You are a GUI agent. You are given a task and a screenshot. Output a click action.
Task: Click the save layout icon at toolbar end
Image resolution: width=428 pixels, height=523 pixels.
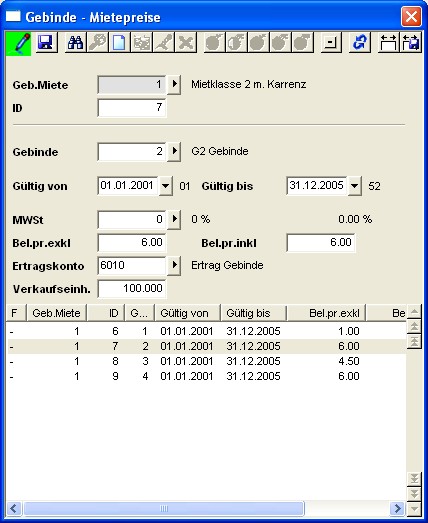410,43
